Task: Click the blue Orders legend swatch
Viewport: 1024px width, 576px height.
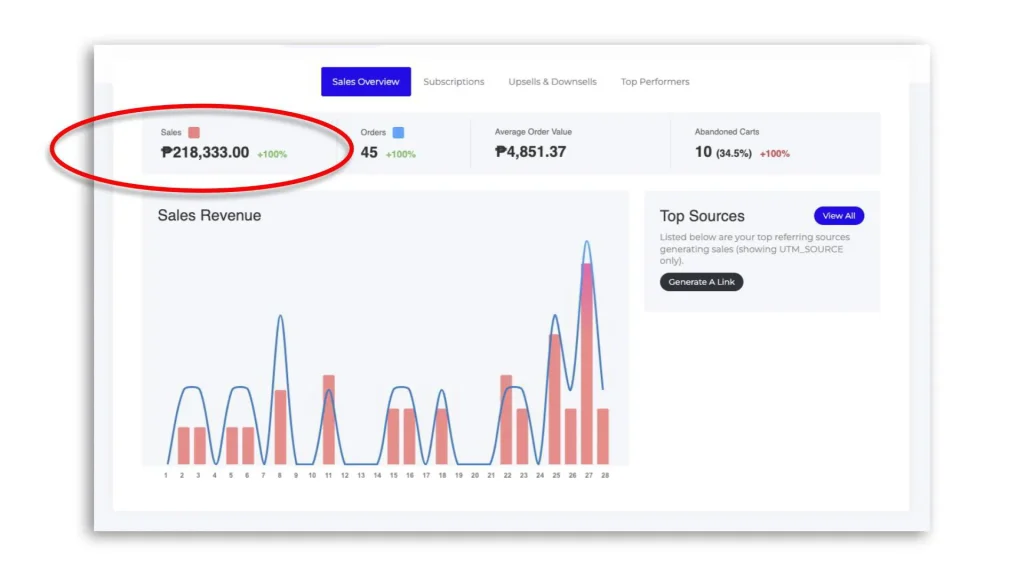Action: [398, 133]
